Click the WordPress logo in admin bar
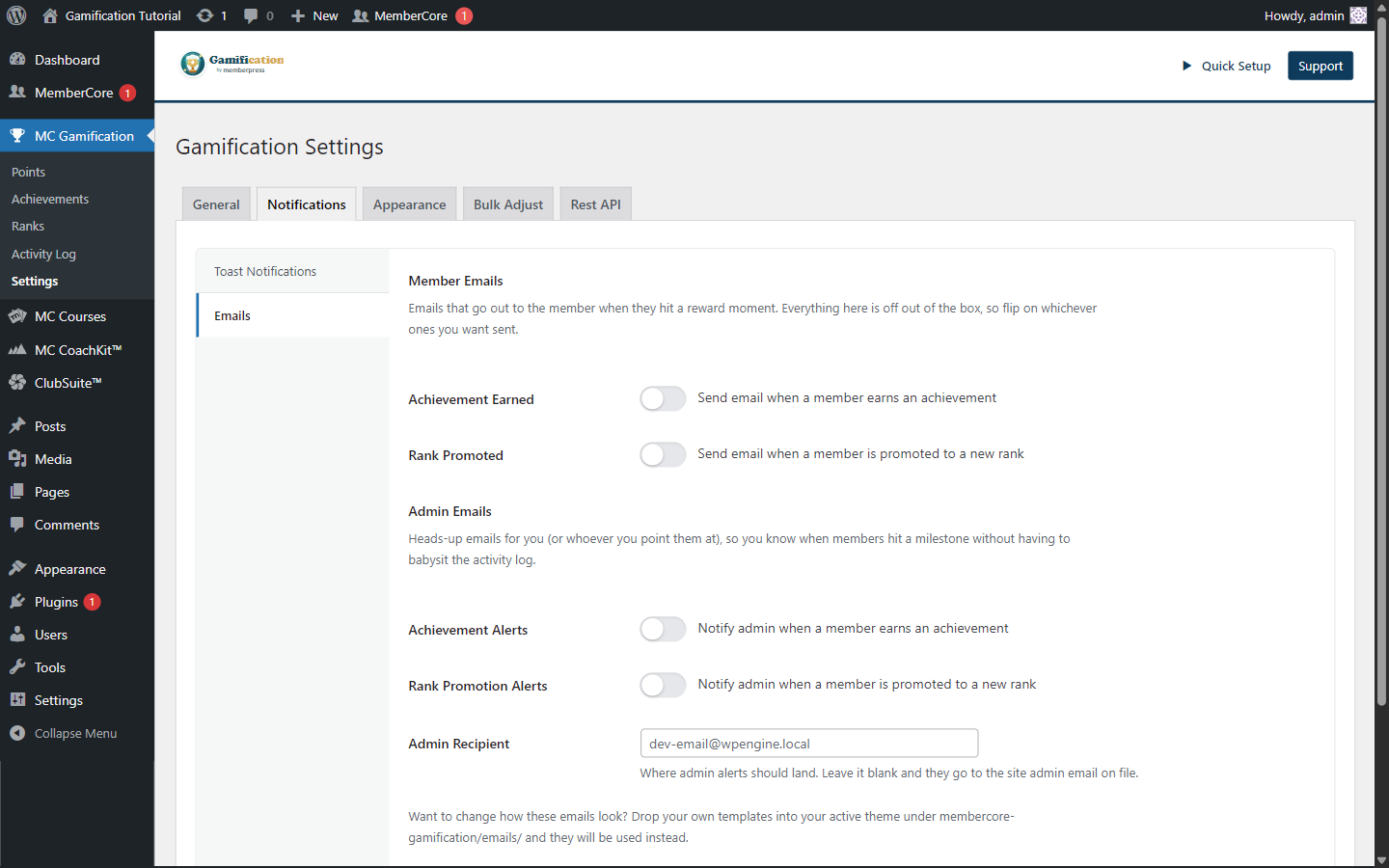 16,15
